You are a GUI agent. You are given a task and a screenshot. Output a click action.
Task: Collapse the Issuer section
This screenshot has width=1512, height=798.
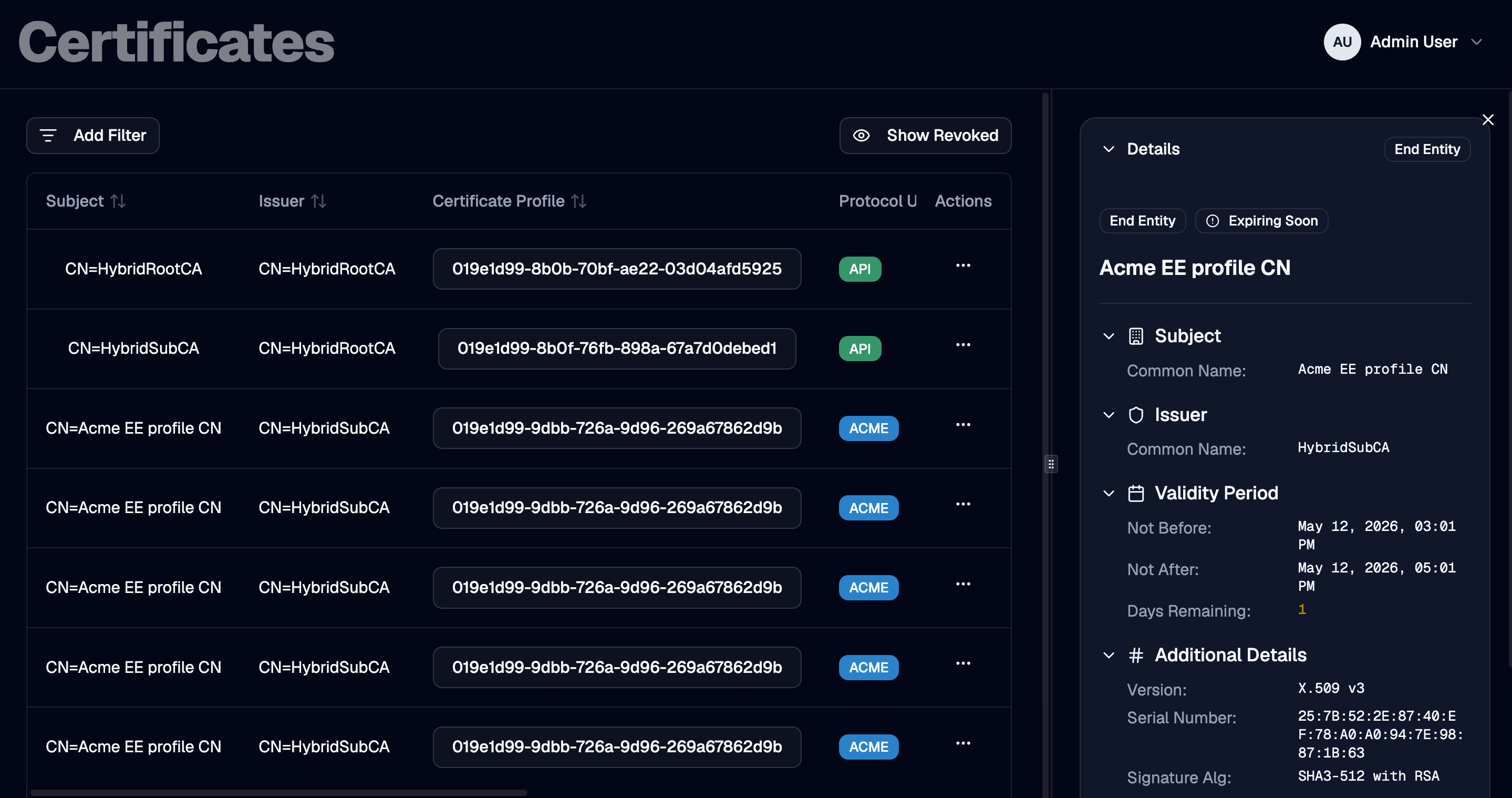click(1108, 415)
